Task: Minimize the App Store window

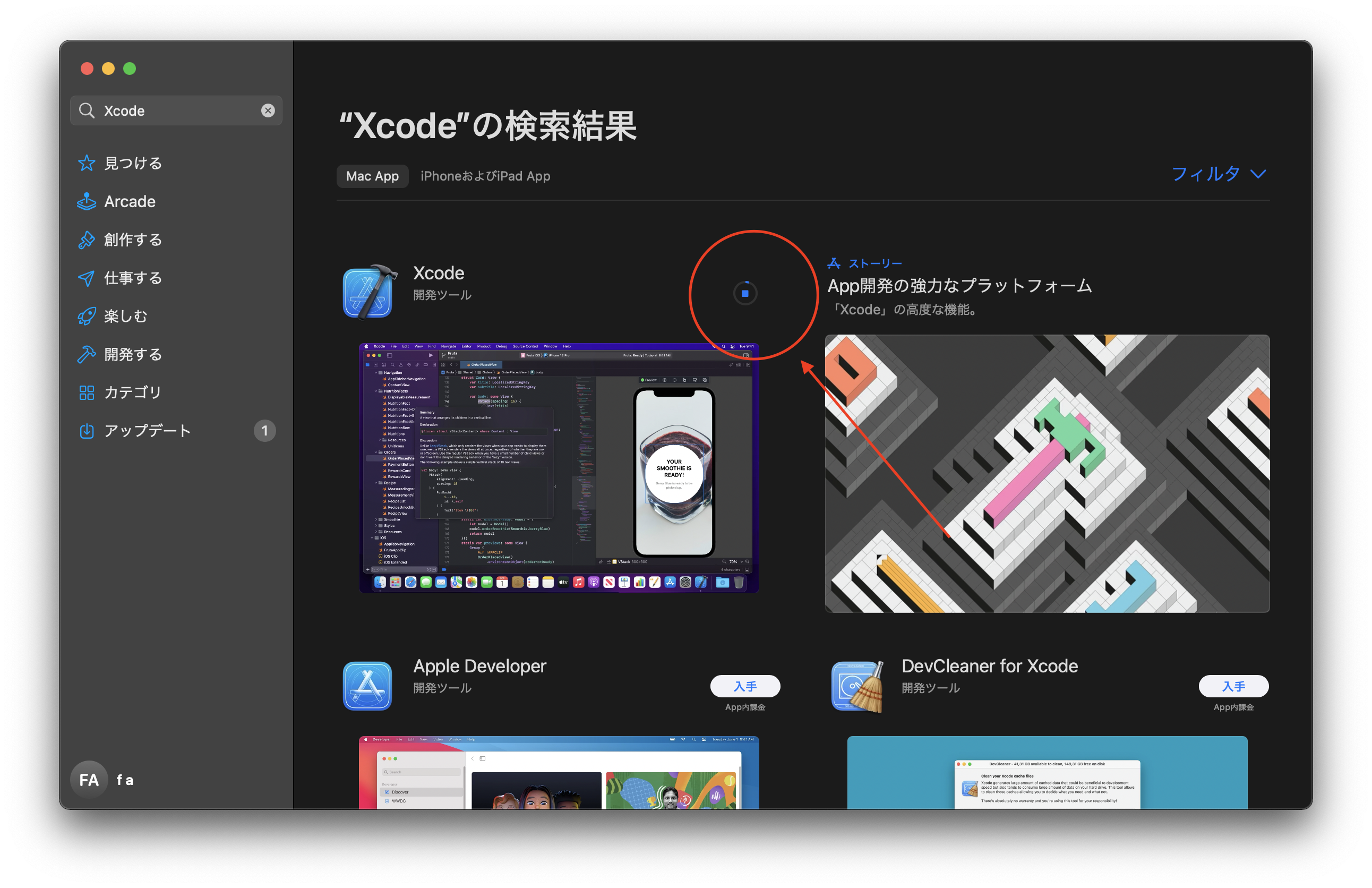Action: point(108,69)
